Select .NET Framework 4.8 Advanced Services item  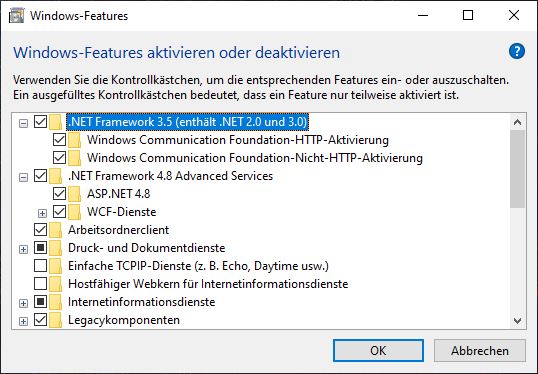[171, 176]
